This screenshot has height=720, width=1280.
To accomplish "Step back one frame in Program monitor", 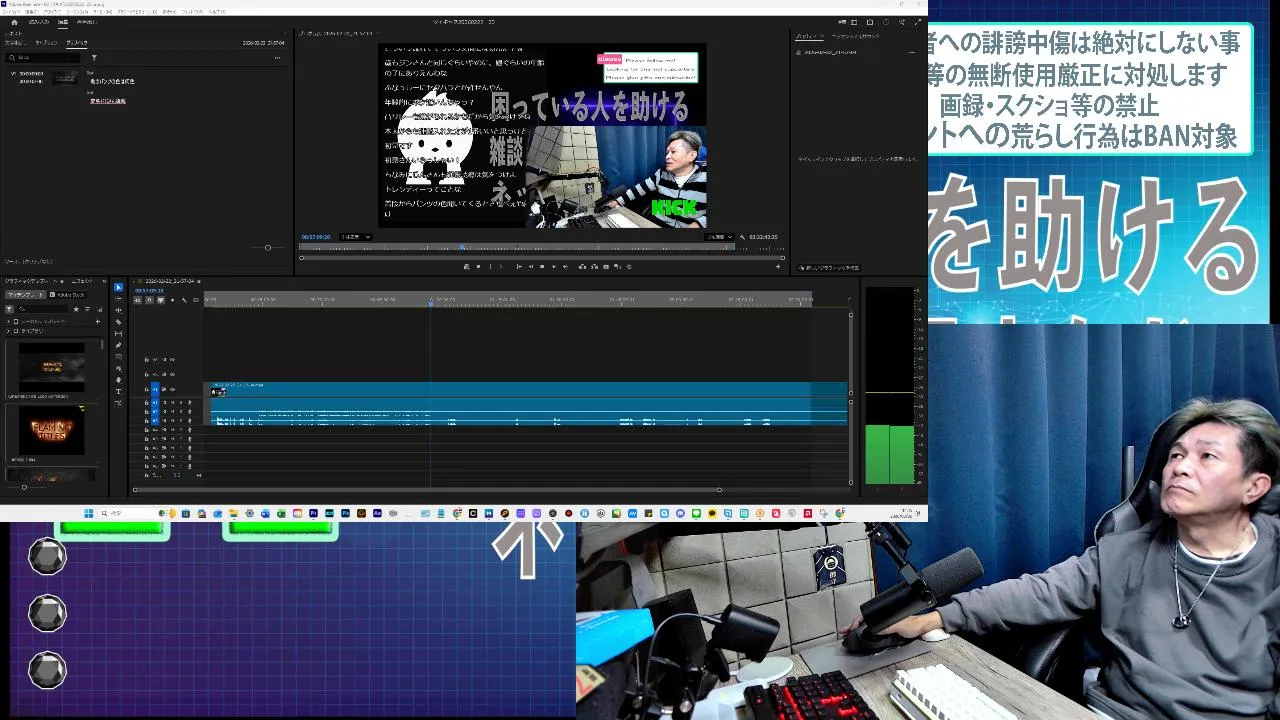I will tap(530, 267).
